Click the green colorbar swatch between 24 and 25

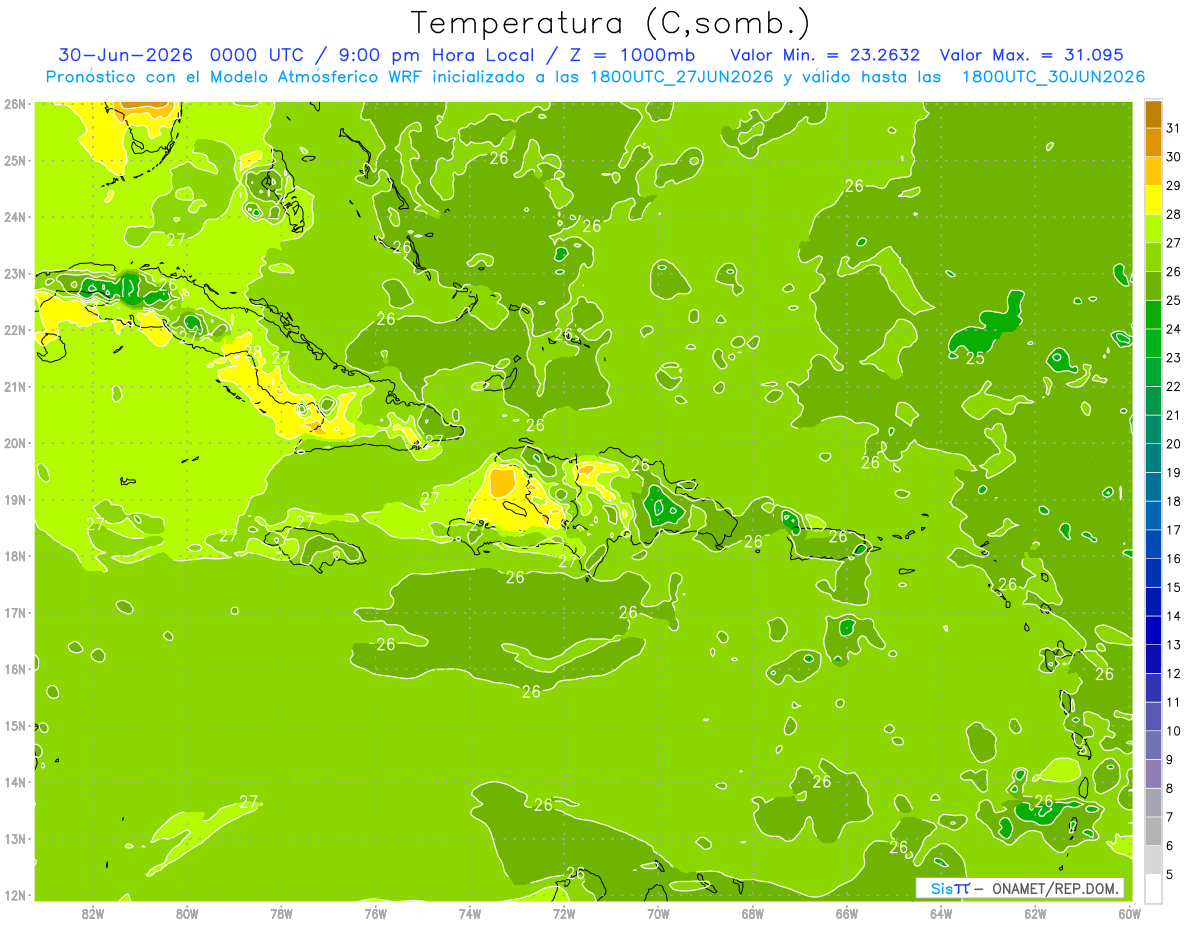point(1153,314)
